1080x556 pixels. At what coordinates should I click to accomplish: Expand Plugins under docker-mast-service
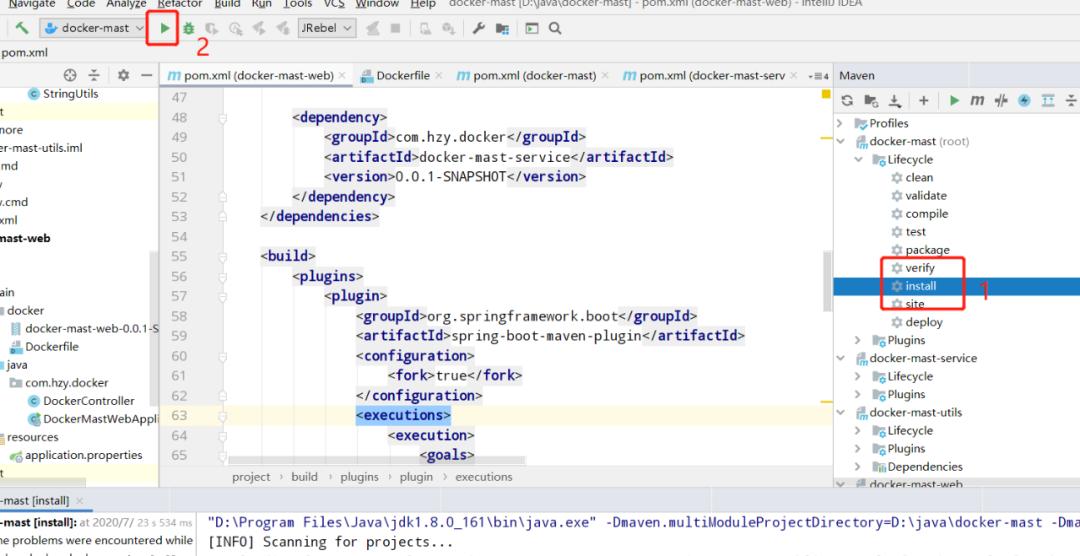point(858,395)
